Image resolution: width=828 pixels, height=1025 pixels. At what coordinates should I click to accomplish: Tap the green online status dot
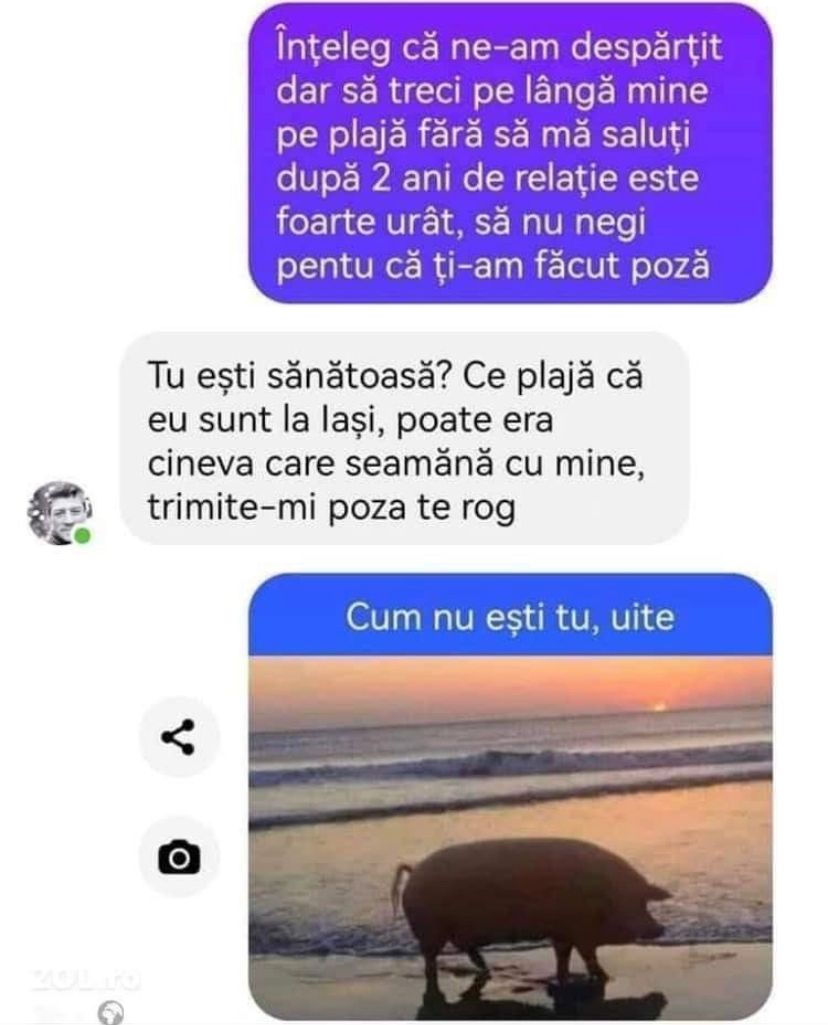coord(82,535)
